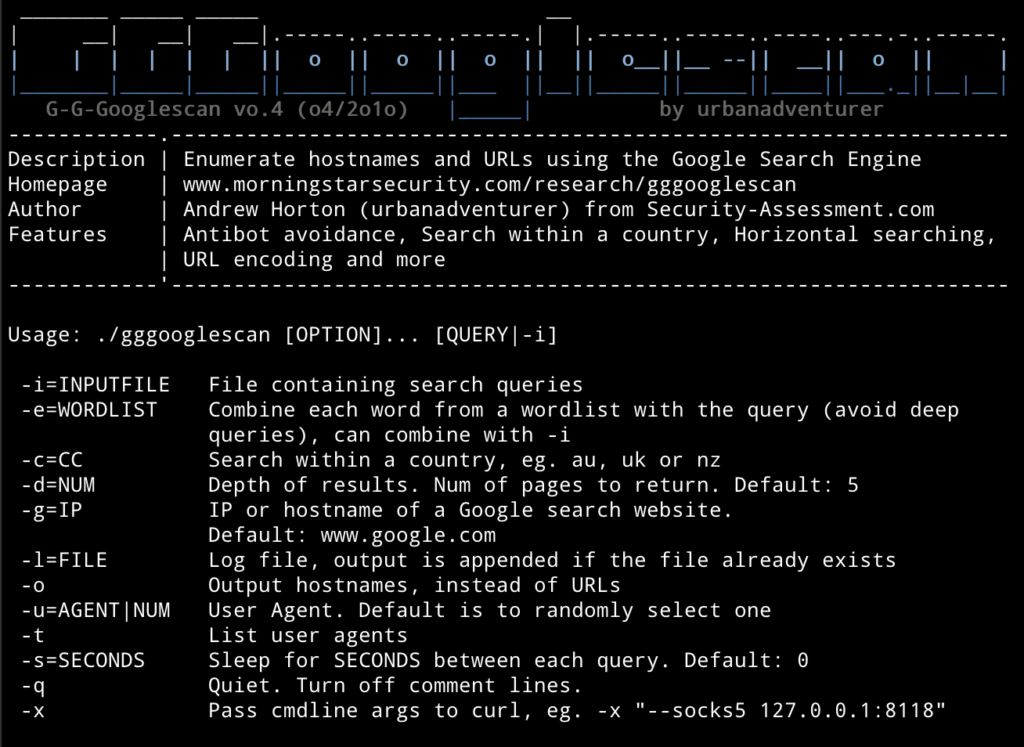Click the --socks5 127.0.0.1:8118 example

(x=790, y=710)
